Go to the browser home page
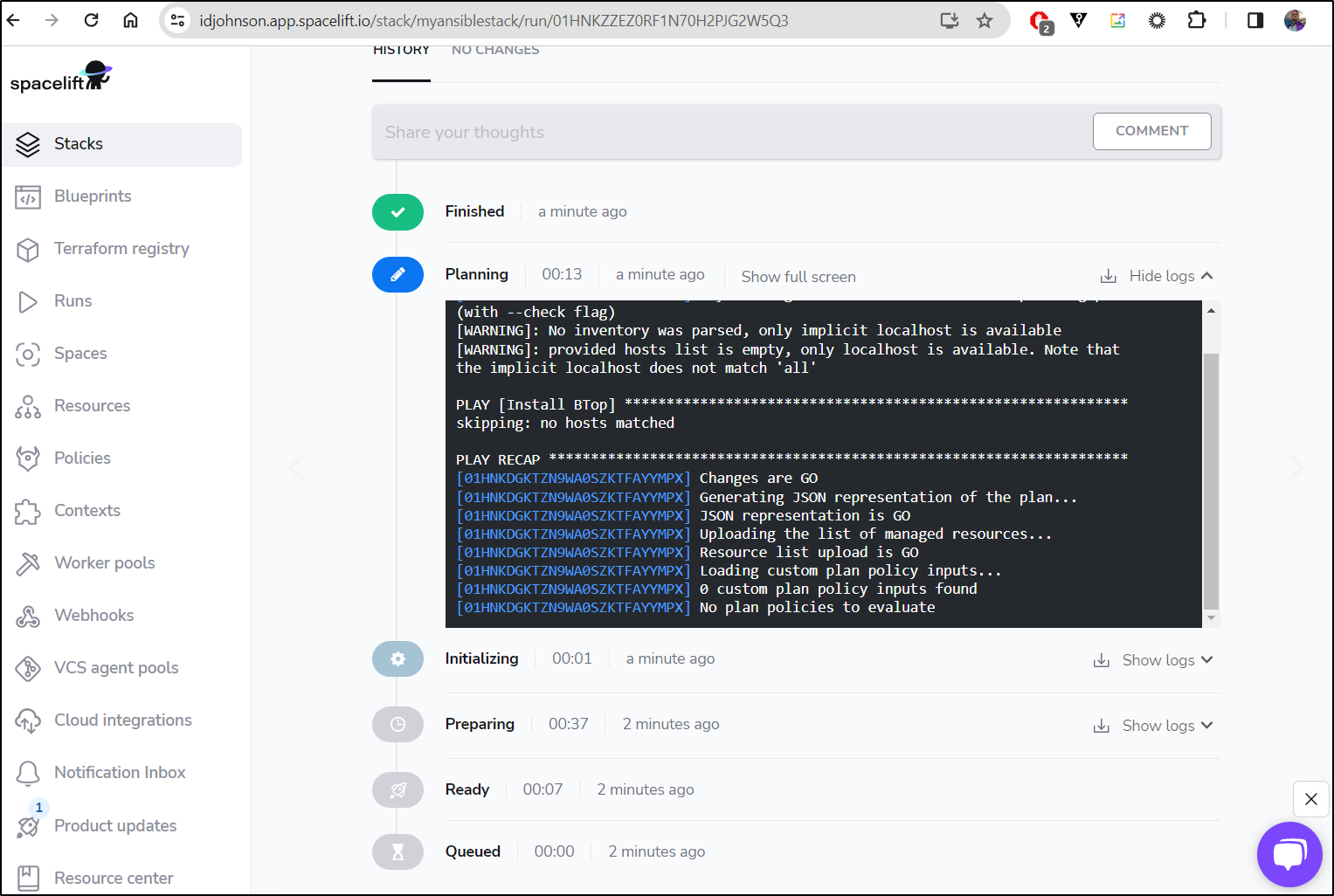The height and width of the screenshot is (896, 1334). 130,20
